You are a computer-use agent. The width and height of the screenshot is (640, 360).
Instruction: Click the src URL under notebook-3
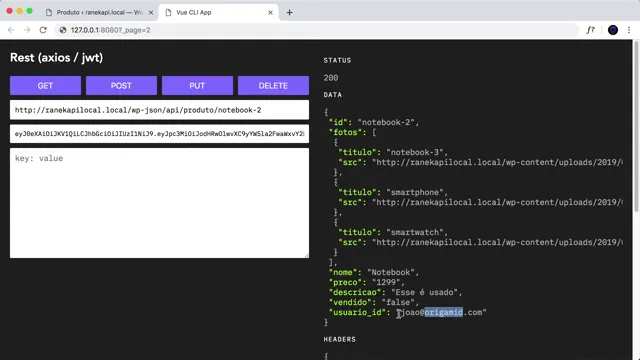click(497, 162)
